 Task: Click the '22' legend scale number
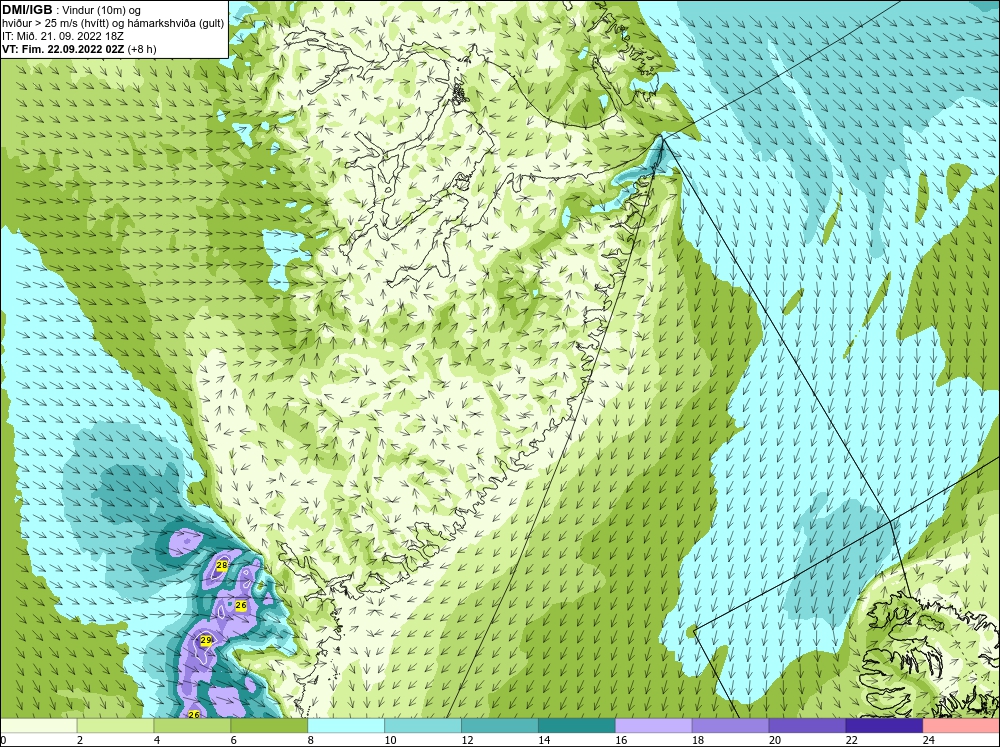(x=851, y=740)
